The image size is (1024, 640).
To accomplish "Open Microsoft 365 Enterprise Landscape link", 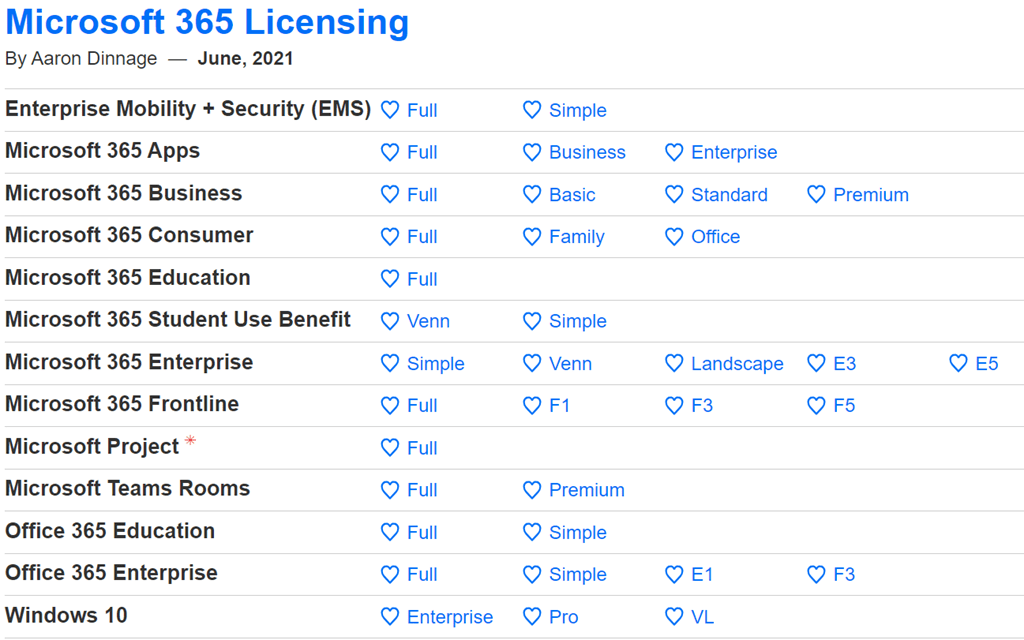I will pyautogui.click(x=737, y=364).
